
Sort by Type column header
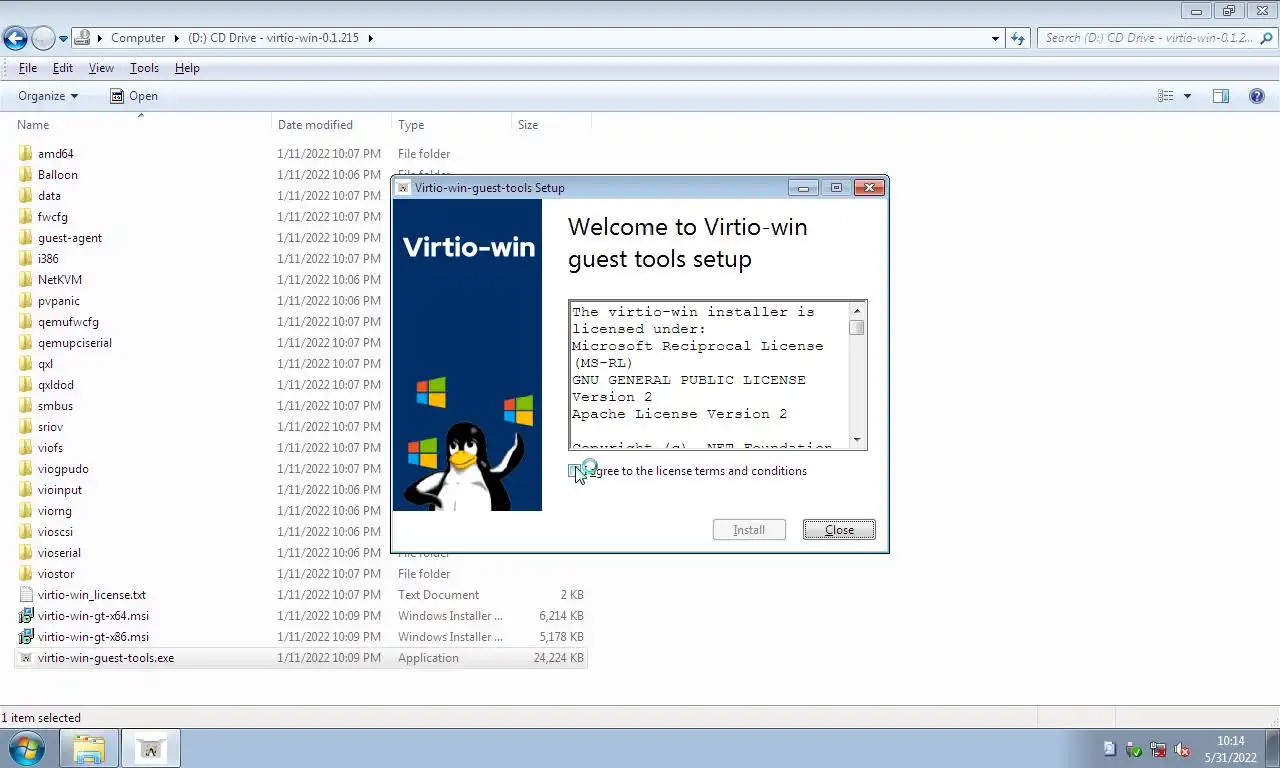click(452, 125)
